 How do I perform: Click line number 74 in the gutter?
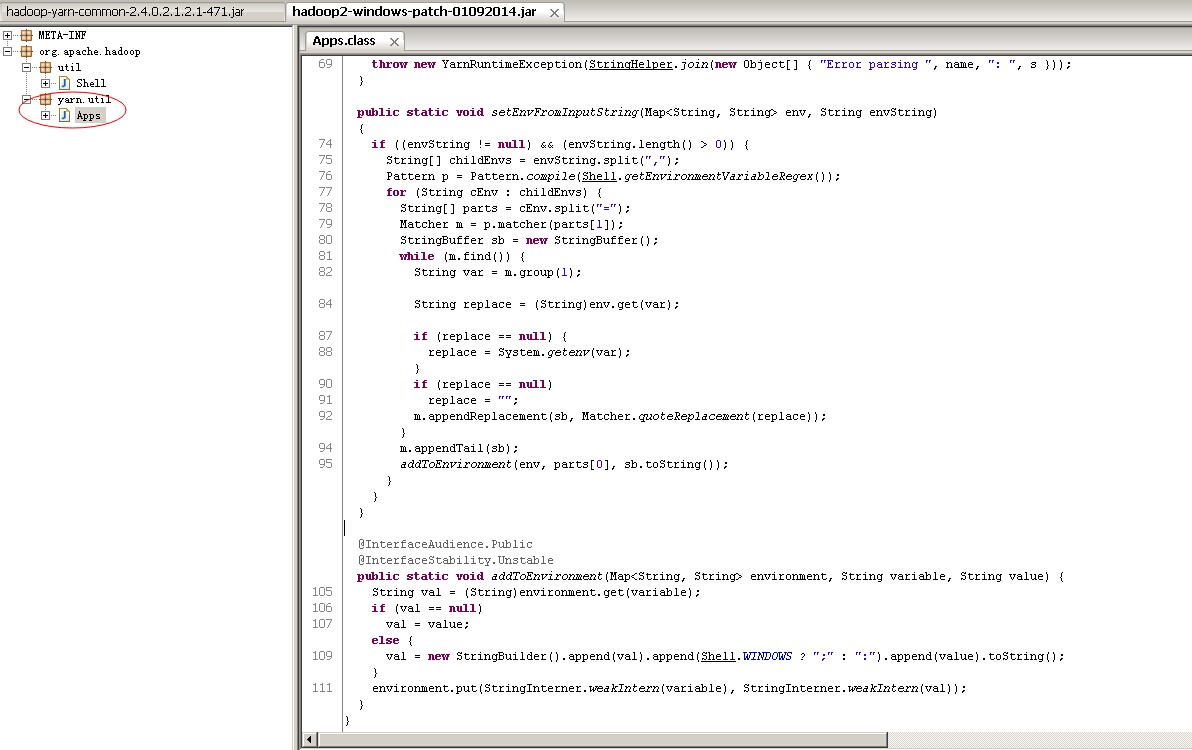point(325,144)
